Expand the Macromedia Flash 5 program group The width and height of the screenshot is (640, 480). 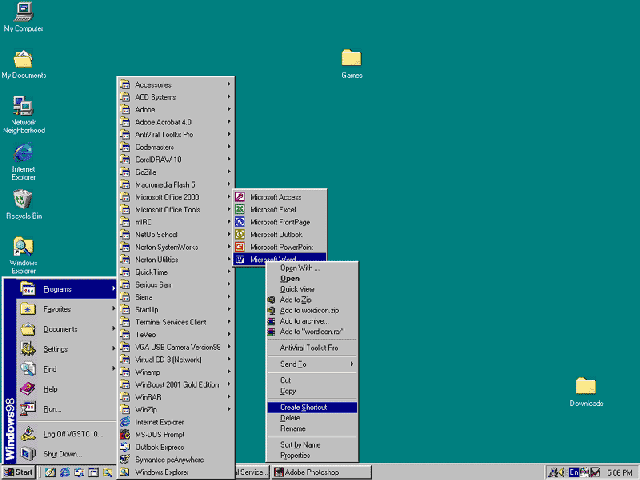[x=176, y=184]
